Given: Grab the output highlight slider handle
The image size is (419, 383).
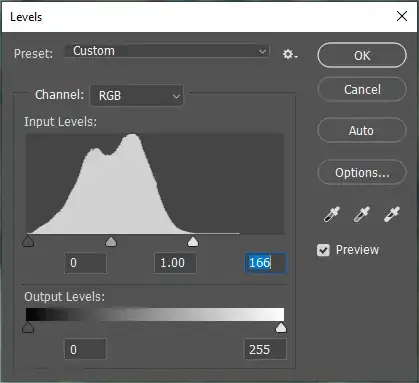Looking at the screenshot, I should pyautogui.click(x=281, y=328).
